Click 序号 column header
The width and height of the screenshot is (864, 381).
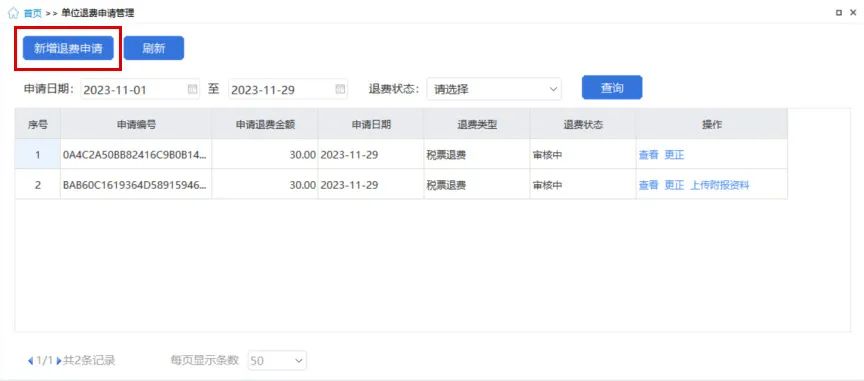click(37, 125)
